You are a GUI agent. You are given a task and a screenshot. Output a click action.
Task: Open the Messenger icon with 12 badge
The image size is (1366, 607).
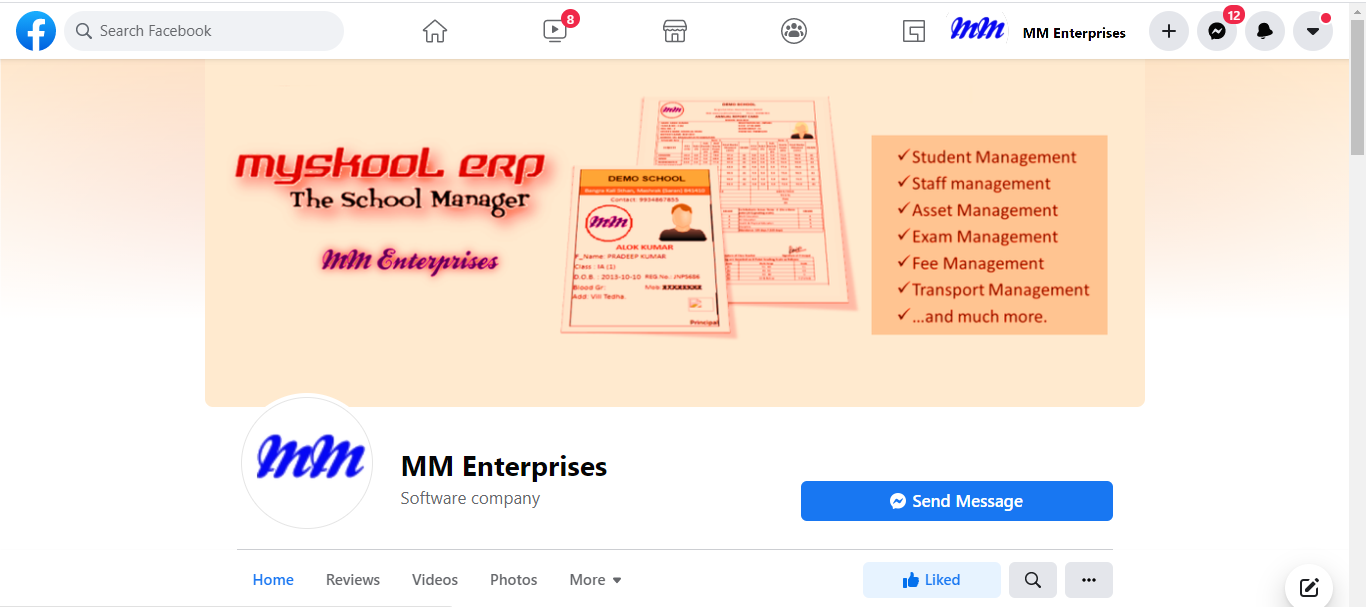coord(1217,31)
